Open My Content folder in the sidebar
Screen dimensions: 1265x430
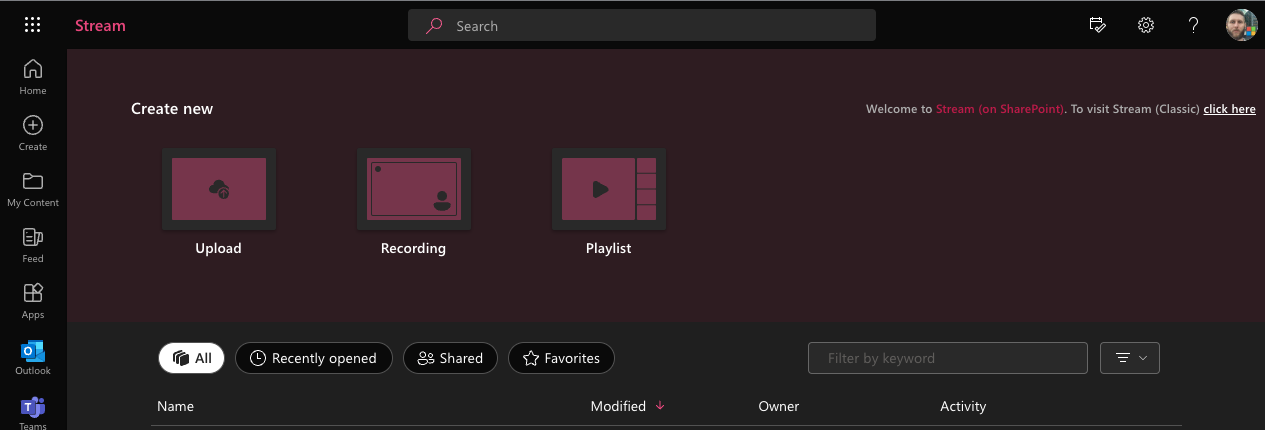click(x=33, y=189)
